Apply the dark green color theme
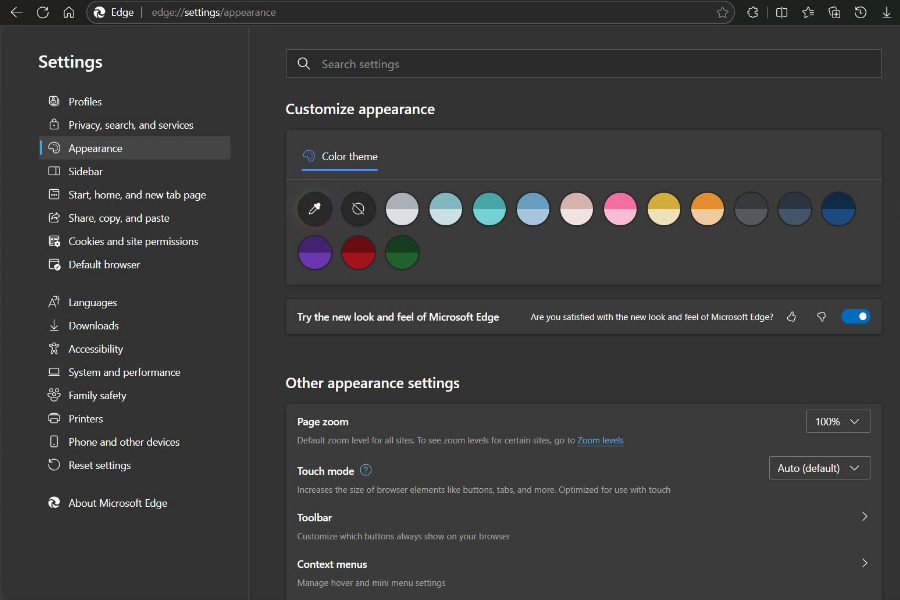The width and height of the screenshot is (900, 600). pyautogui.click(x=402, y=252)
